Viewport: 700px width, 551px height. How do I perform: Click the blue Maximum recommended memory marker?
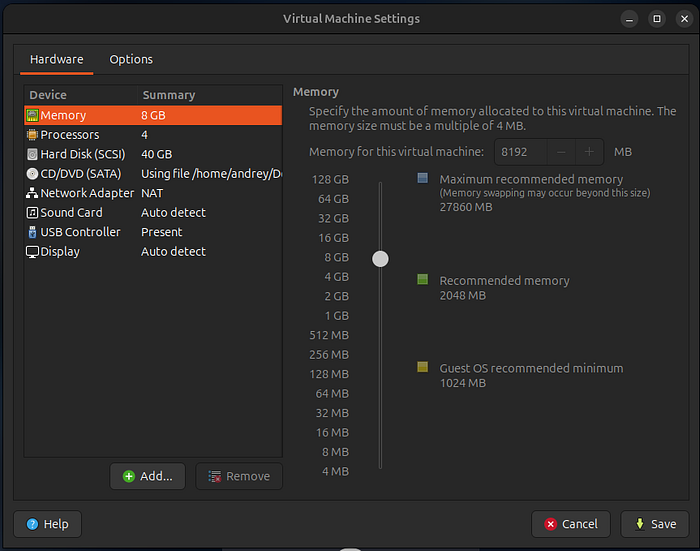[x=422, y=179]
